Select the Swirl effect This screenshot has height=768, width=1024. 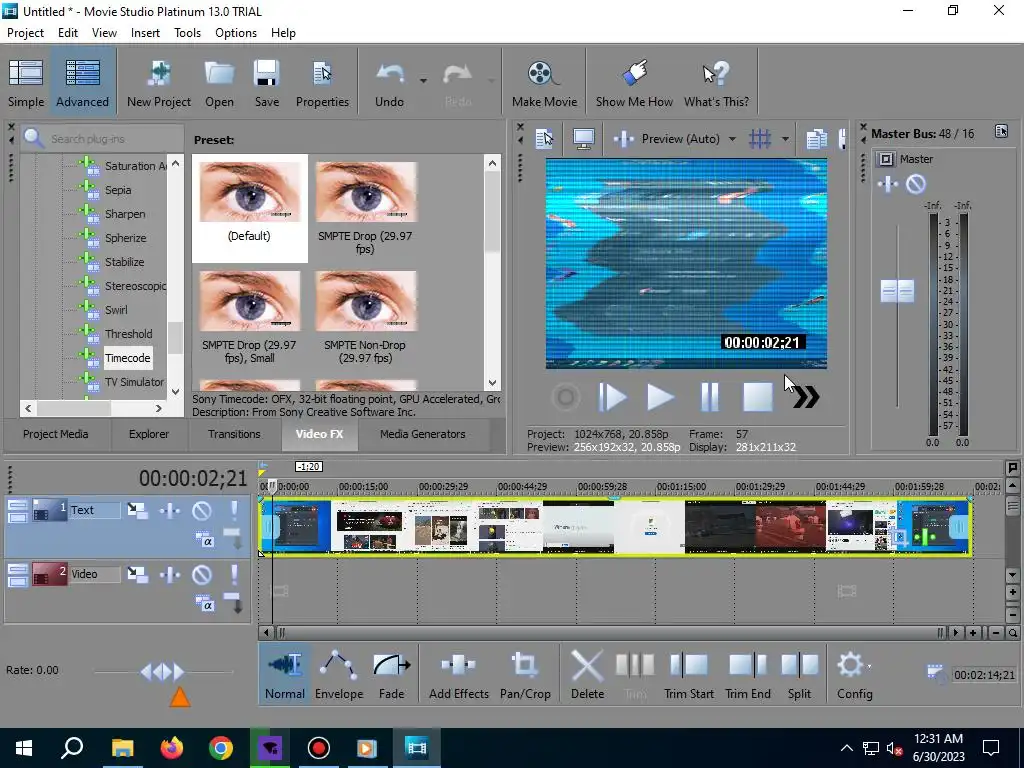(116, 310)
